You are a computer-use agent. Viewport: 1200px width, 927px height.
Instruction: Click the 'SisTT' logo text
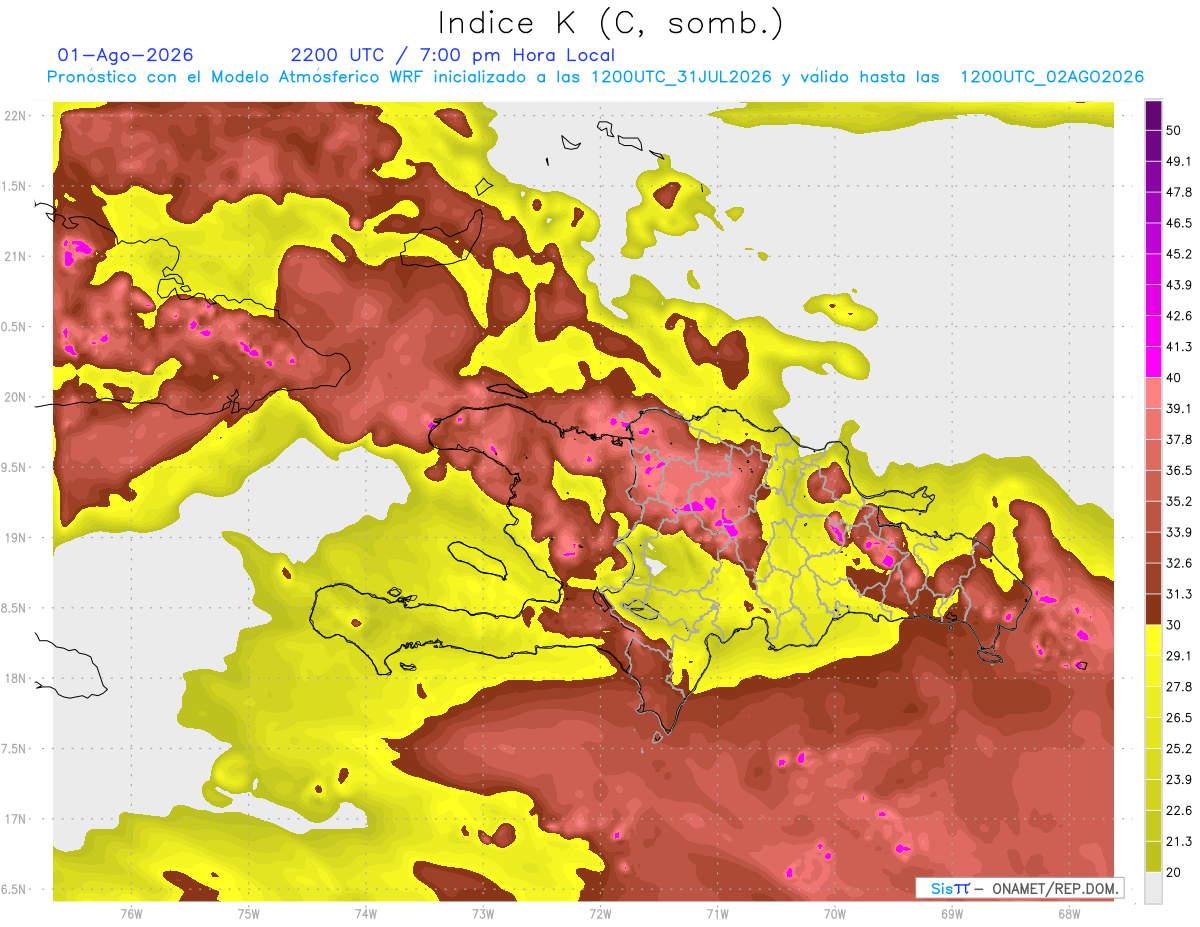pyautogui.click(x=950, y=888)
